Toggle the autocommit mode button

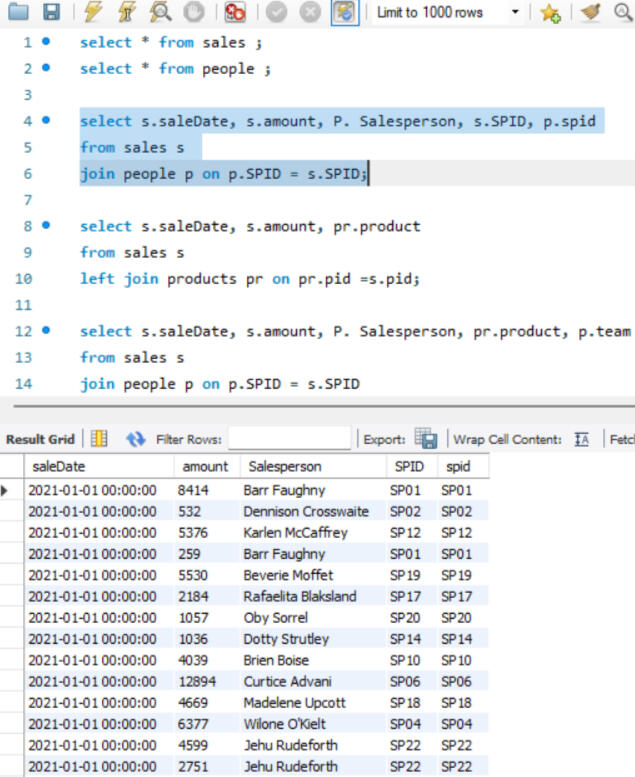click(x=344, y=13)
